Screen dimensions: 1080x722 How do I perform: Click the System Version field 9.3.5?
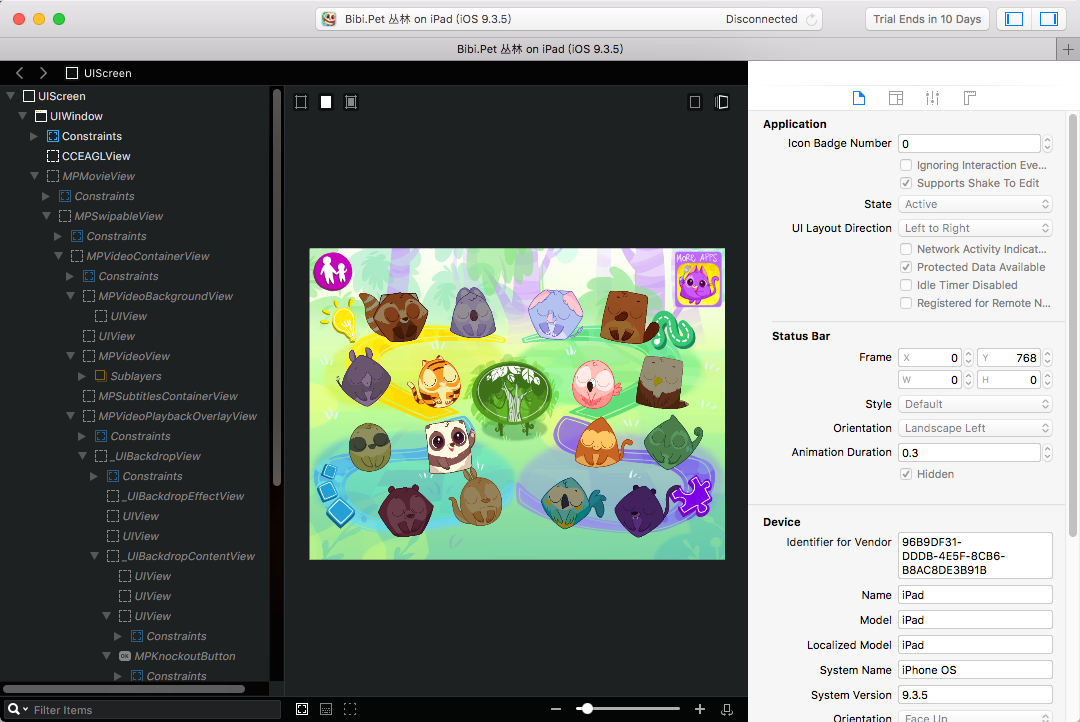[975, 695]
